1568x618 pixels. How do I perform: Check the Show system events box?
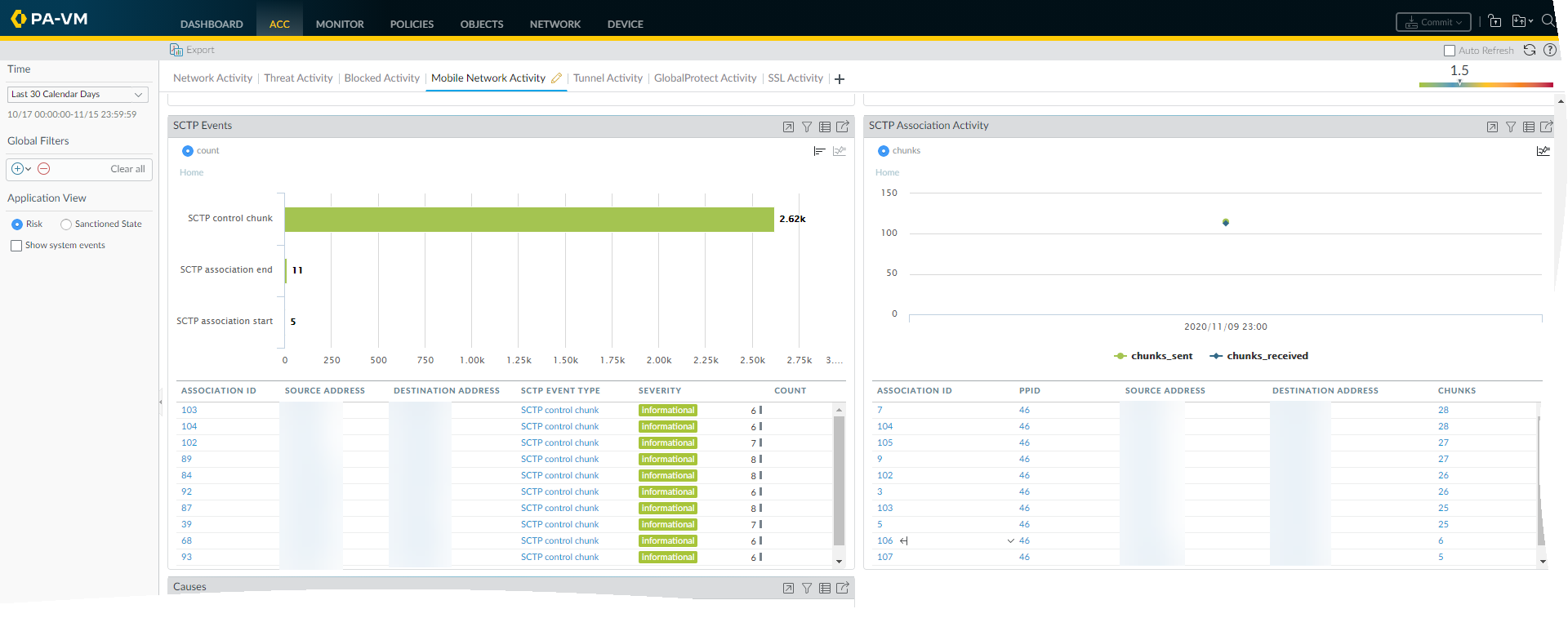click(16, 246)
